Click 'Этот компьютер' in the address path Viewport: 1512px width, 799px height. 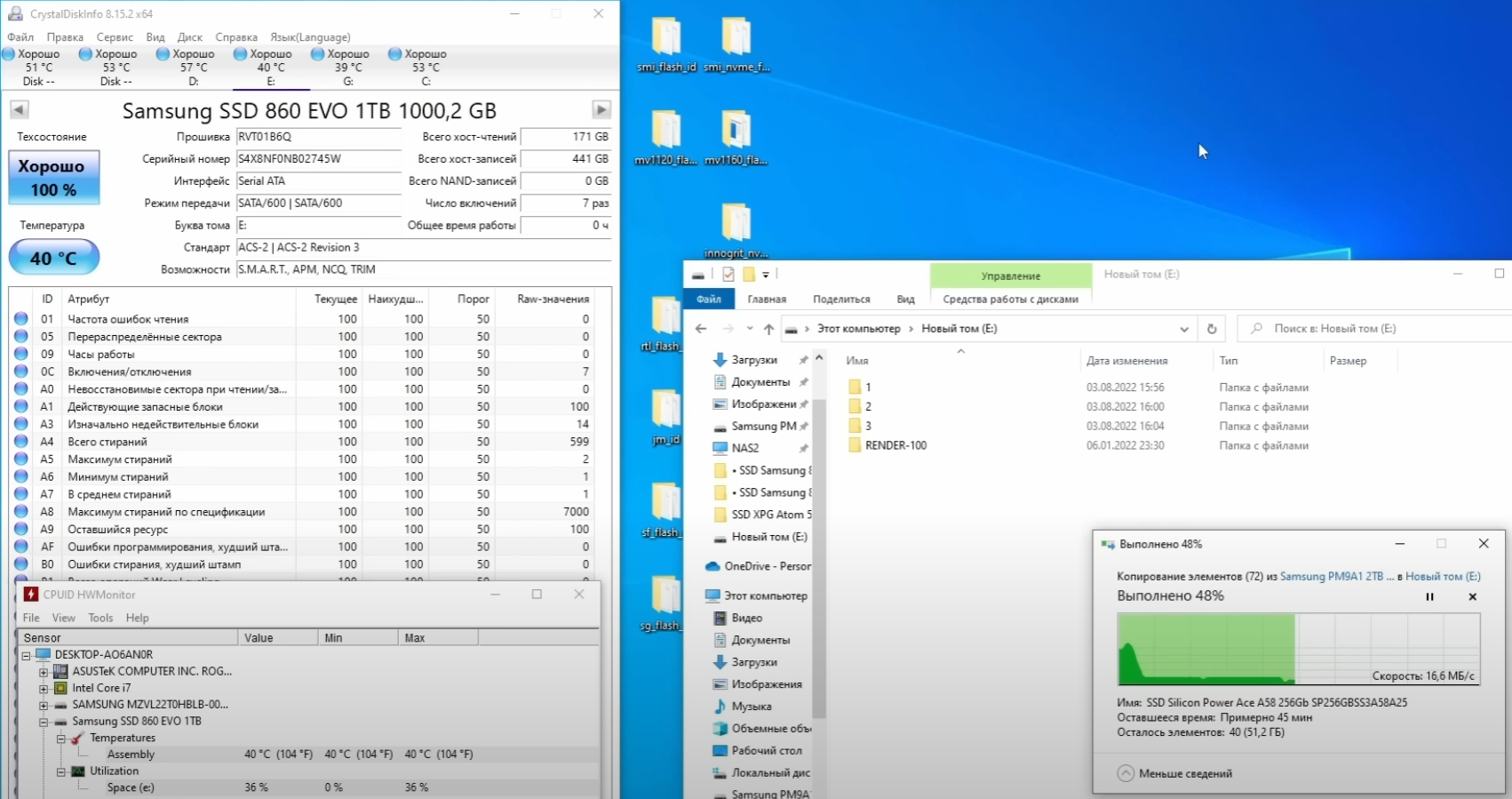click(x=858, y=329)
